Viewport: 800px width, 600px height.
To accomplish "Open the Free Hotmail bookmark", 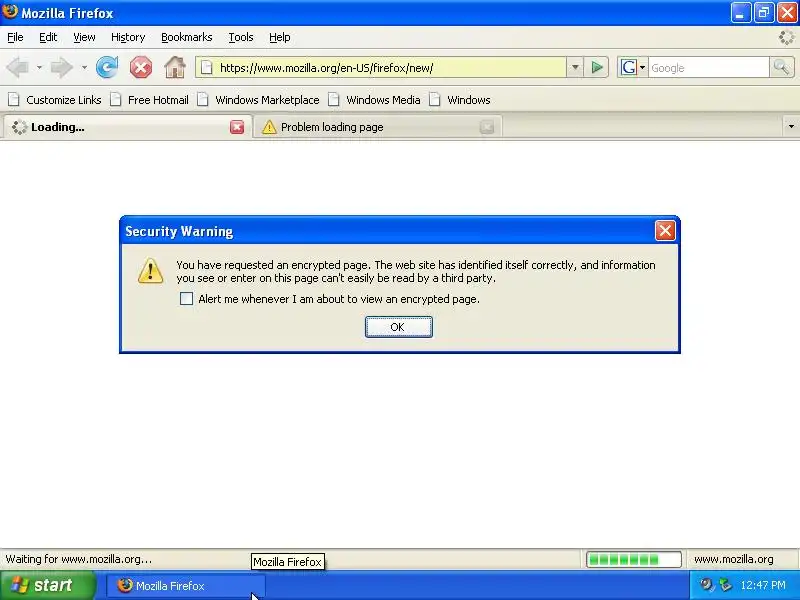I will pyautogui.click(x=150, y=100).
